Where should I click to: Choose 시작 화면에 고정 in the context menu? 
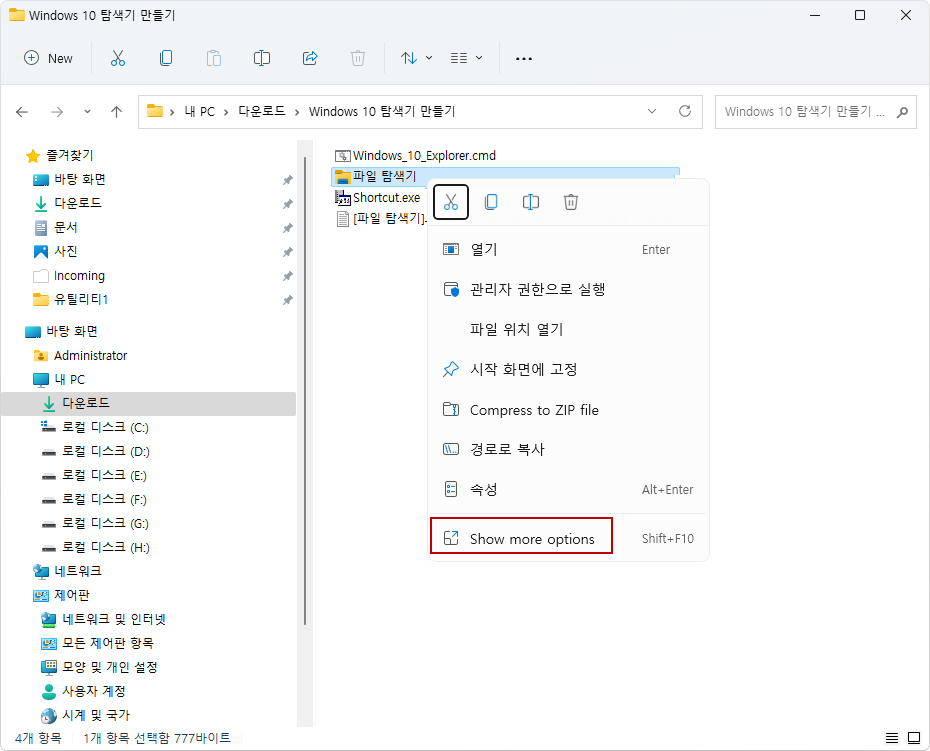(x=568, y=370)
